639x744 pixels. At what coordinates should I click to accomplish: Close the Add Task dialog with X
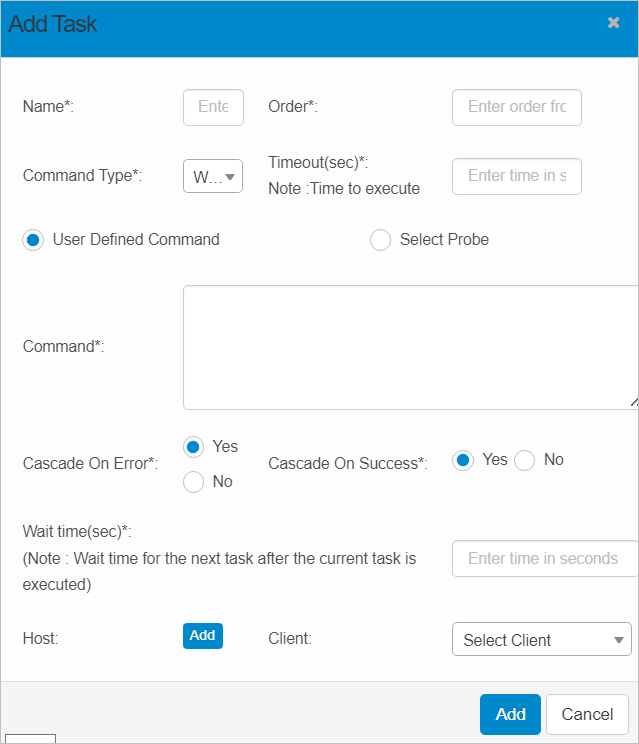tap(614, 23)
